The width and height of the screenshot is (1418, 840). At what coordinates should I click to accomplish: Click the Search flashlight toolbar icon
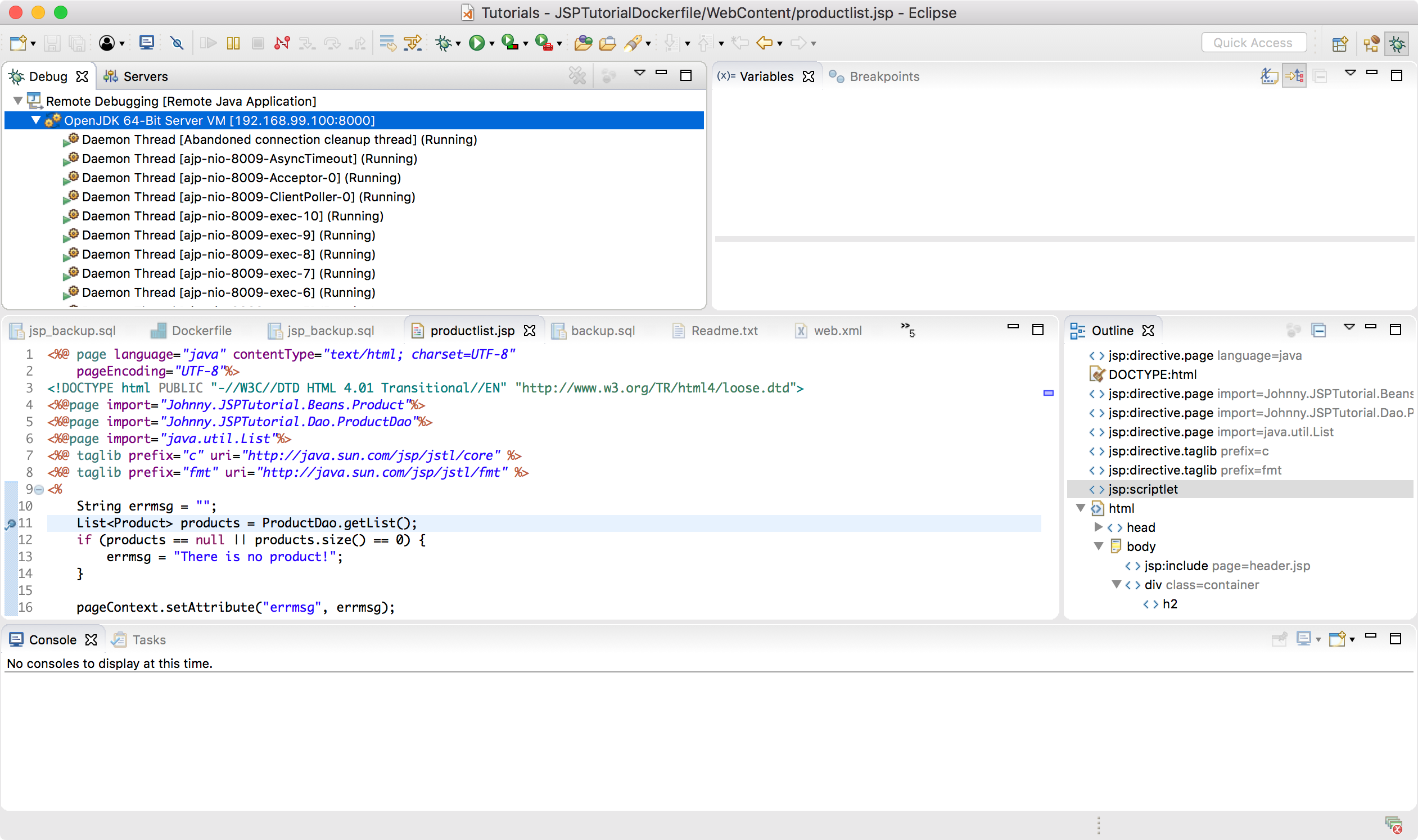point(633,43)
